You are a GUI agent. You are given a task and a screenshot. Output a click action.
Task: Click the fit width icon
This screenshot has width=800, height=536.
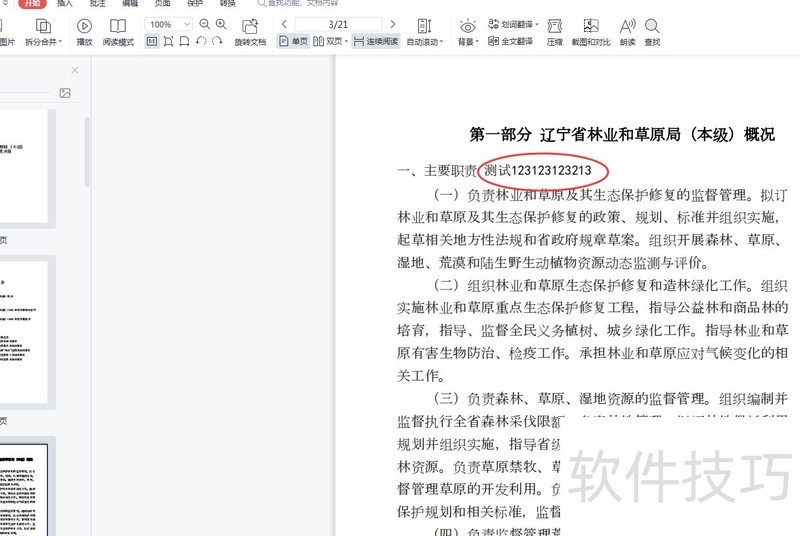[185, 41]
